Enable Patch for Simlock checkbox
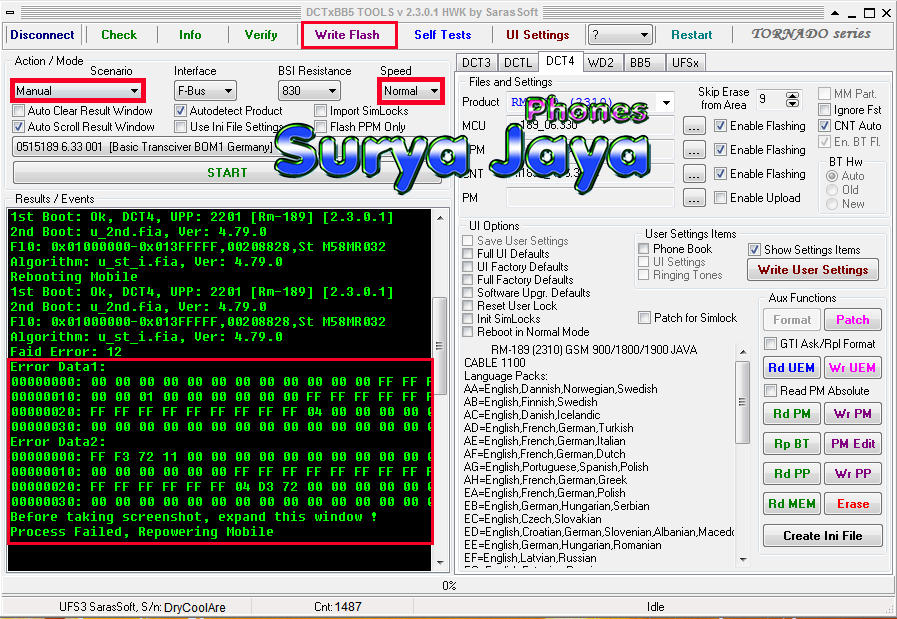 [x=645, y=318]
